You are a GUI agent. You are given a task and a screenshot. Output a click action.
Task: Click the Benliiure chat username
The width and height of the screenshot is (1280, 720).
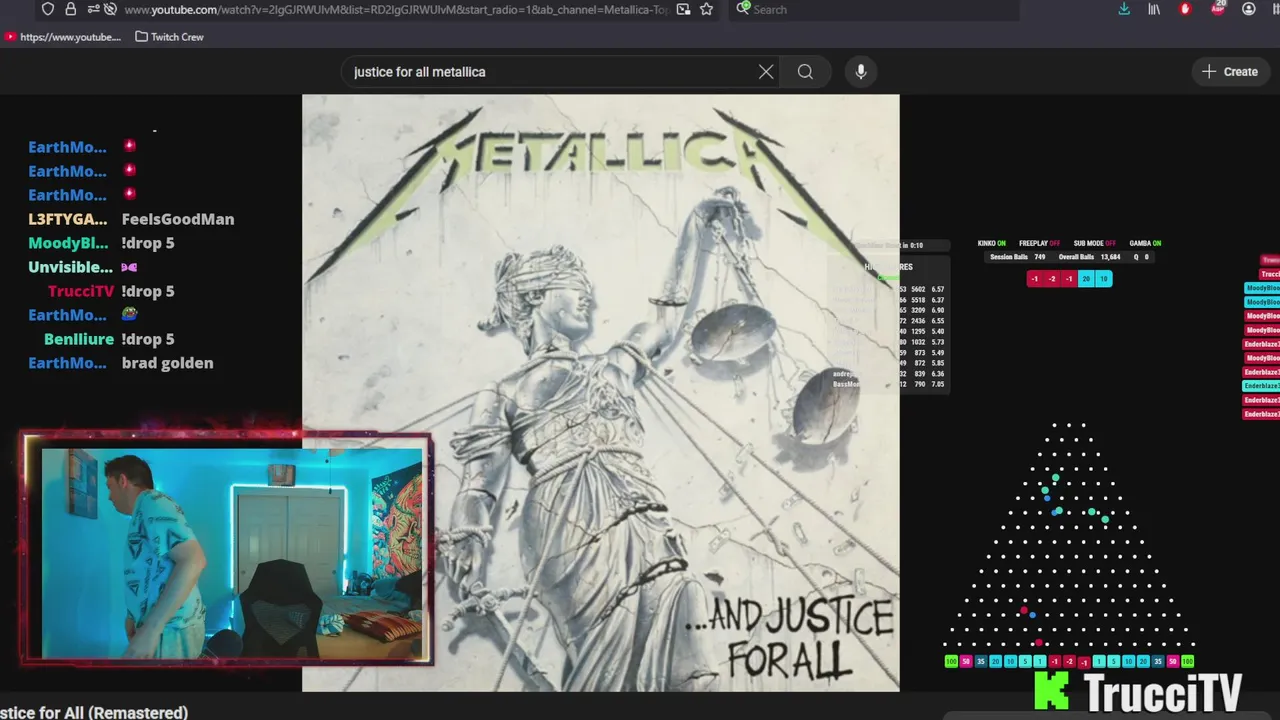pos(79,339)
